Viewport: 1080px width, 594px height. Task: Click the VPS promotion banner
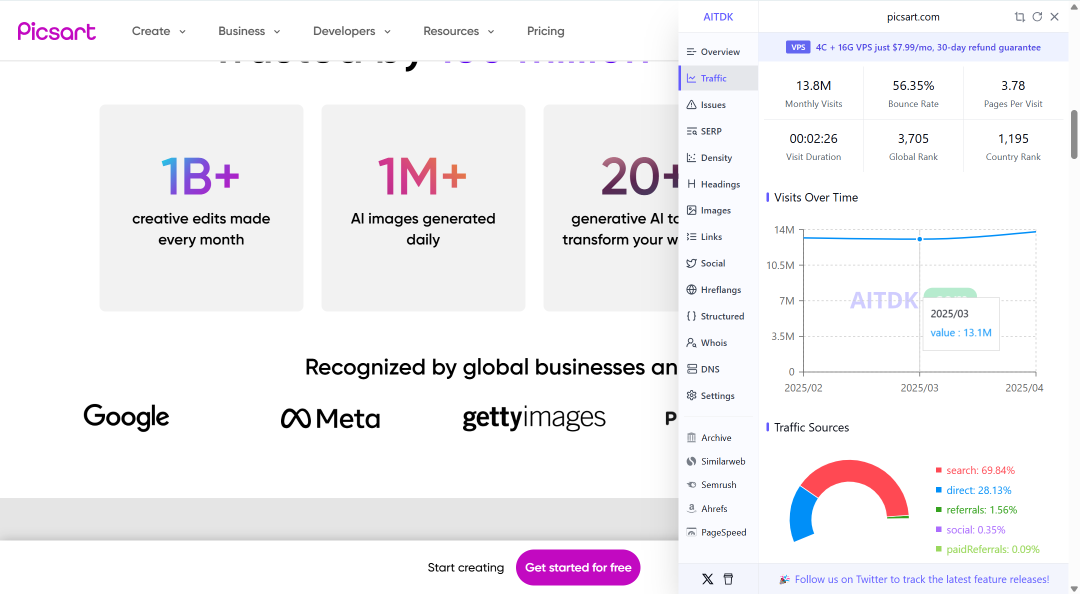tap(913, 47)
